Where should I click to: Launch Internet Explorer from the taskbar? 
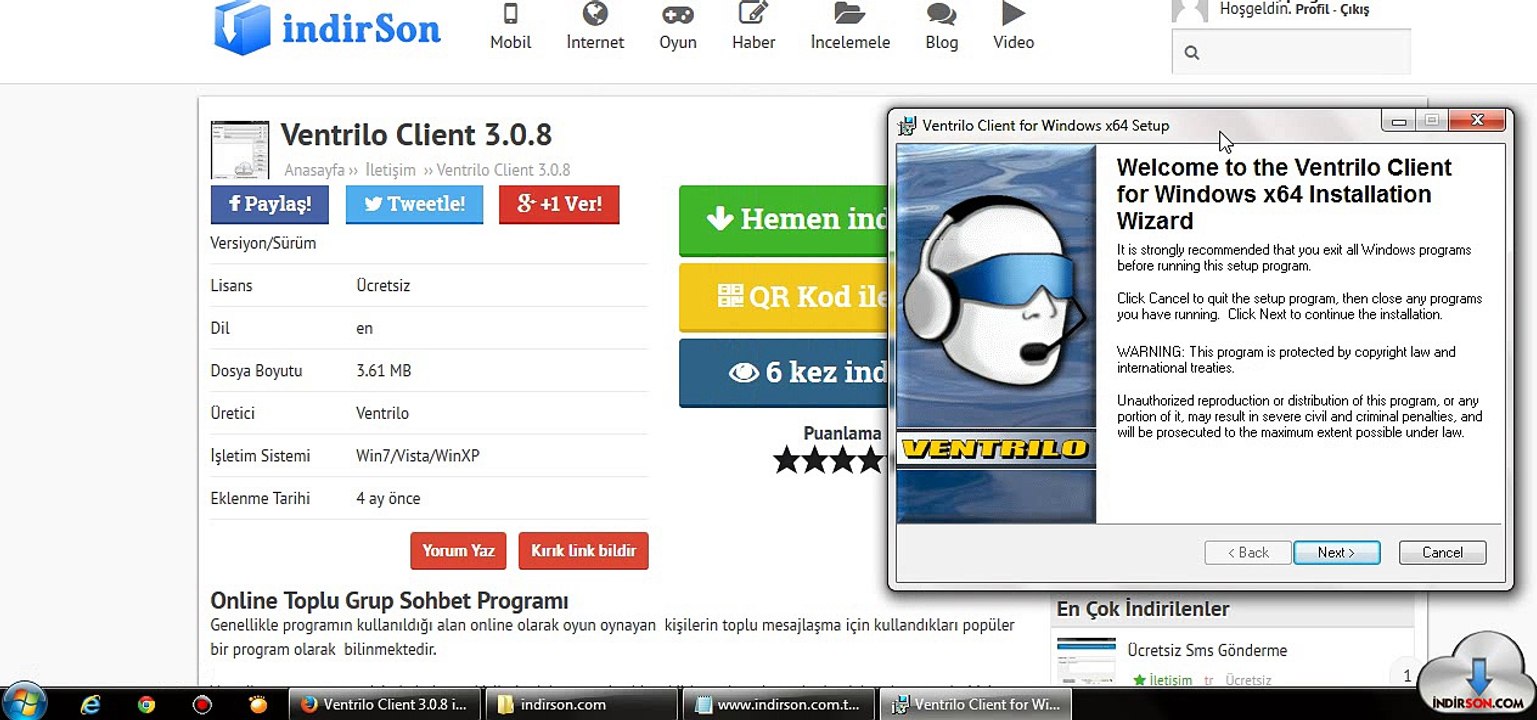coord(91,704)
